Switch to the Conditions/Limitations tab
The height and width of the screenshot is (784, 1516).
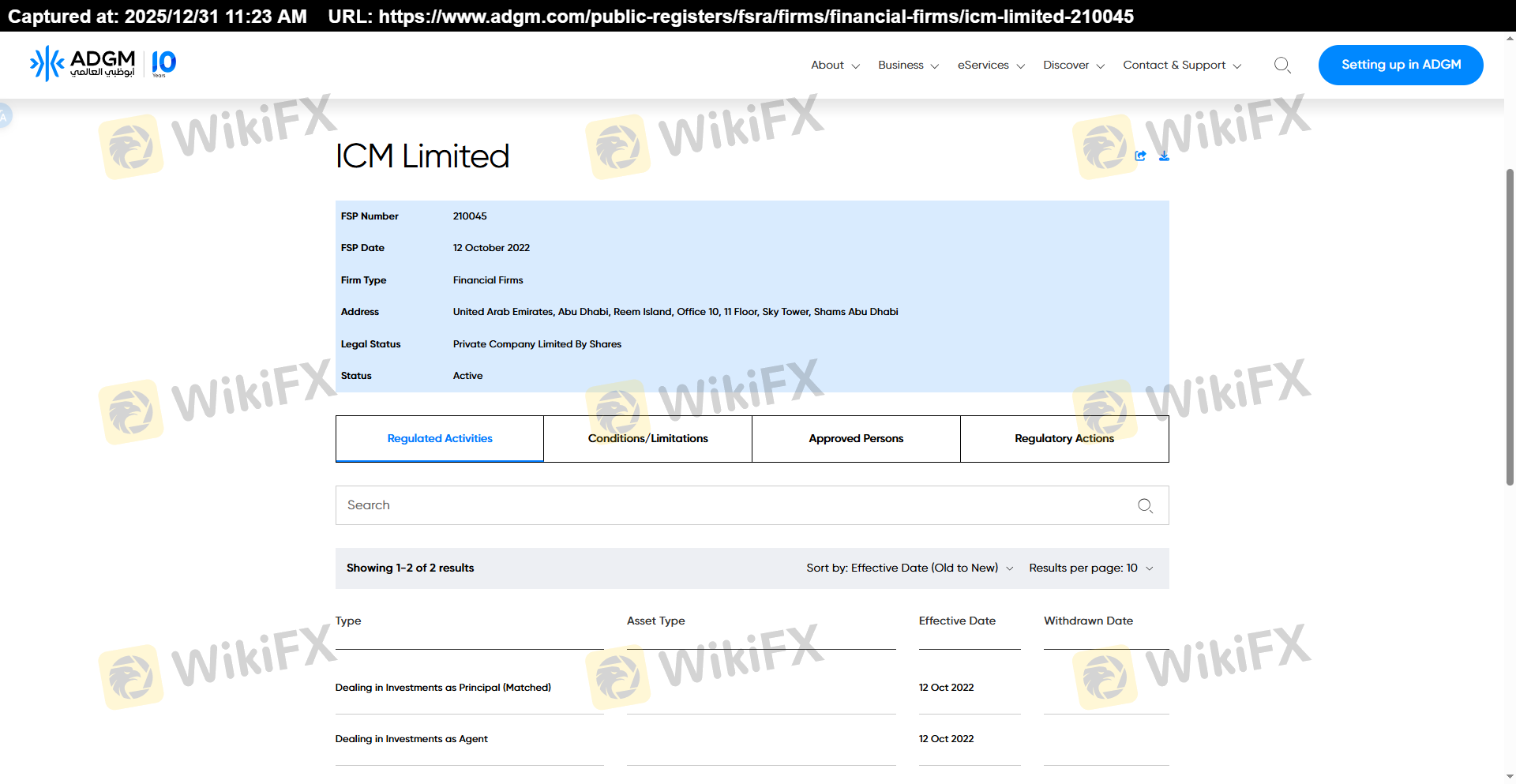(x=648, y=438)
